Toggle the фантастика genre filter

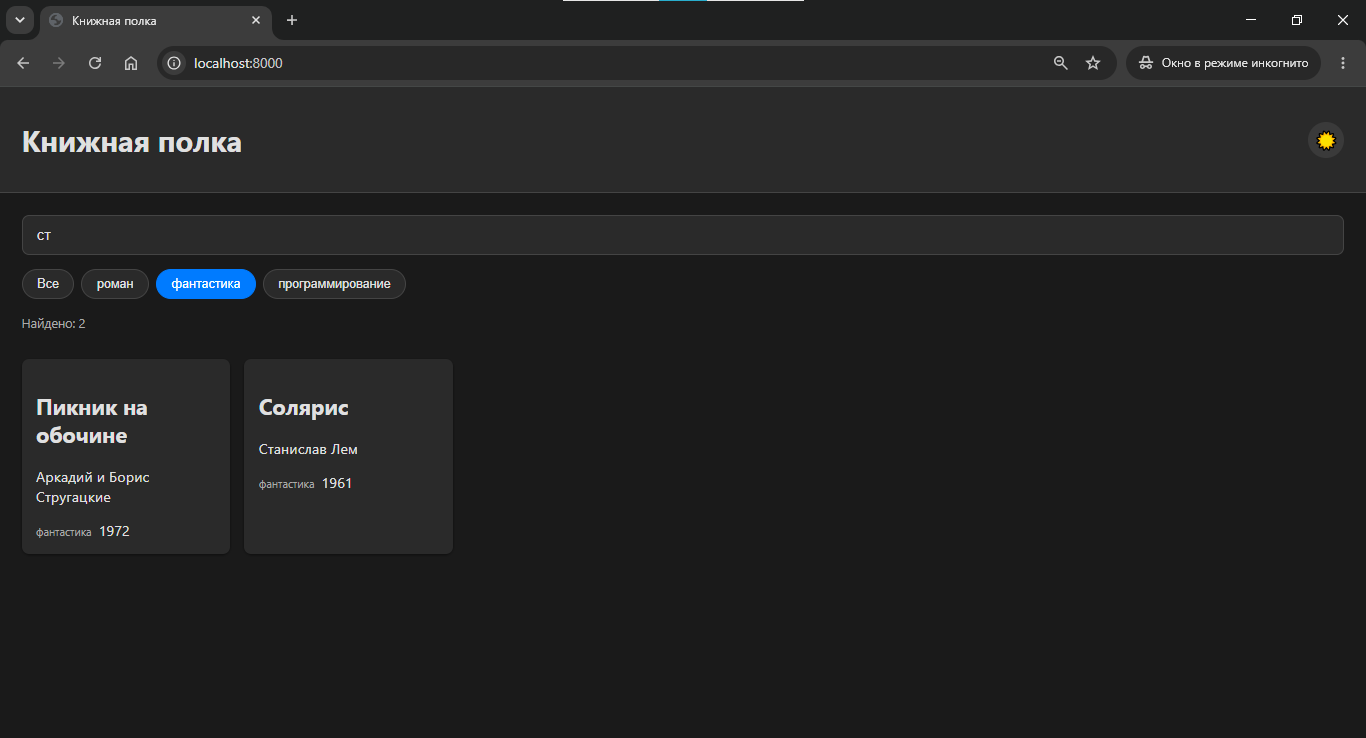206,284
